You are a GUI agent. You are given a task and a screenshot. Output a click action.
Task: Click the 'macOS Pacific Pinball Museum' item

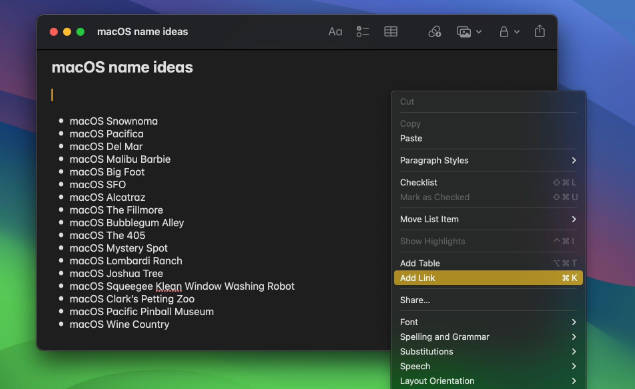[x=141, y=312]
